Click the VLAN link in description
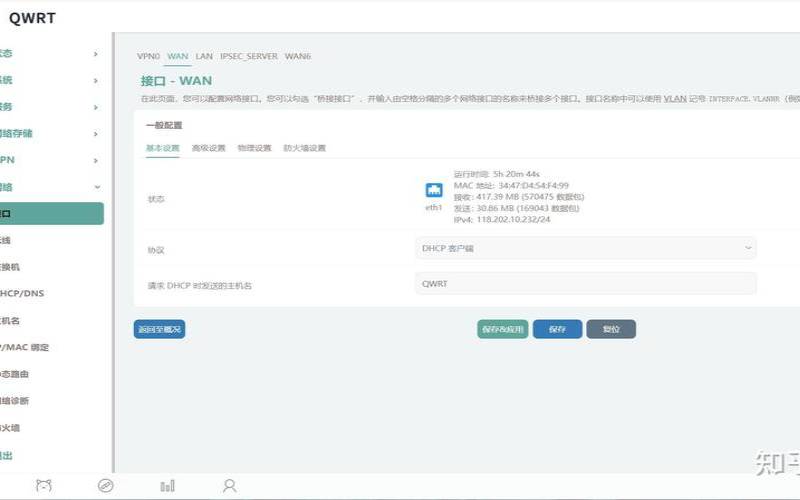 pyautogui.click(x=675, y=98)
